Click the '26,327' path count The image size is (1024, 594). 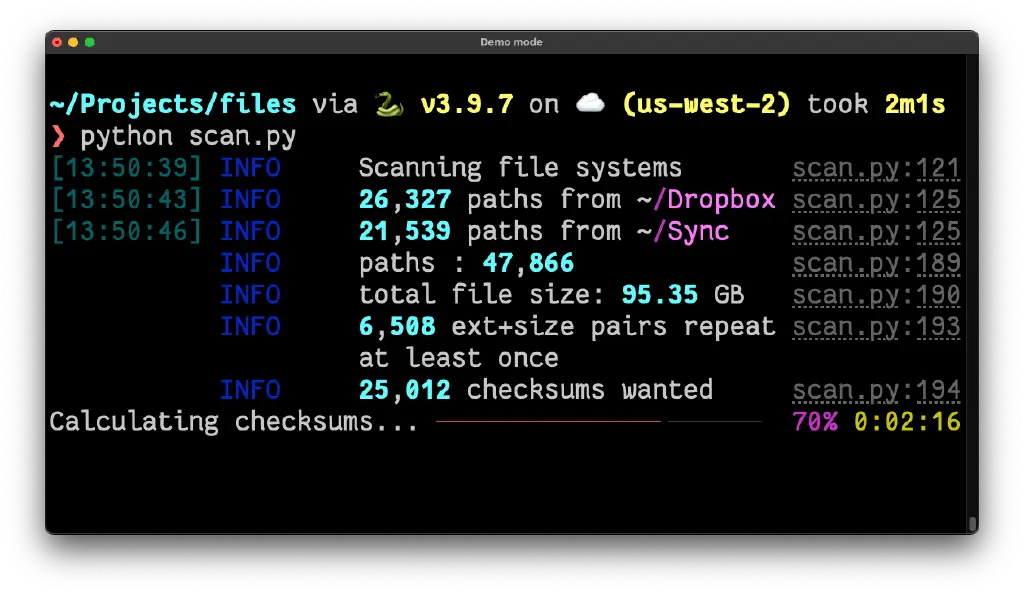coord(405,200)
